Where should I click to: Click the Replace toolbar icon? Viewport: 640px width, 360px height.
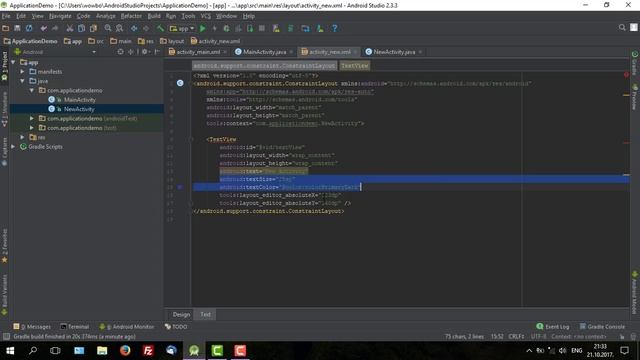(x=119, y=28)
